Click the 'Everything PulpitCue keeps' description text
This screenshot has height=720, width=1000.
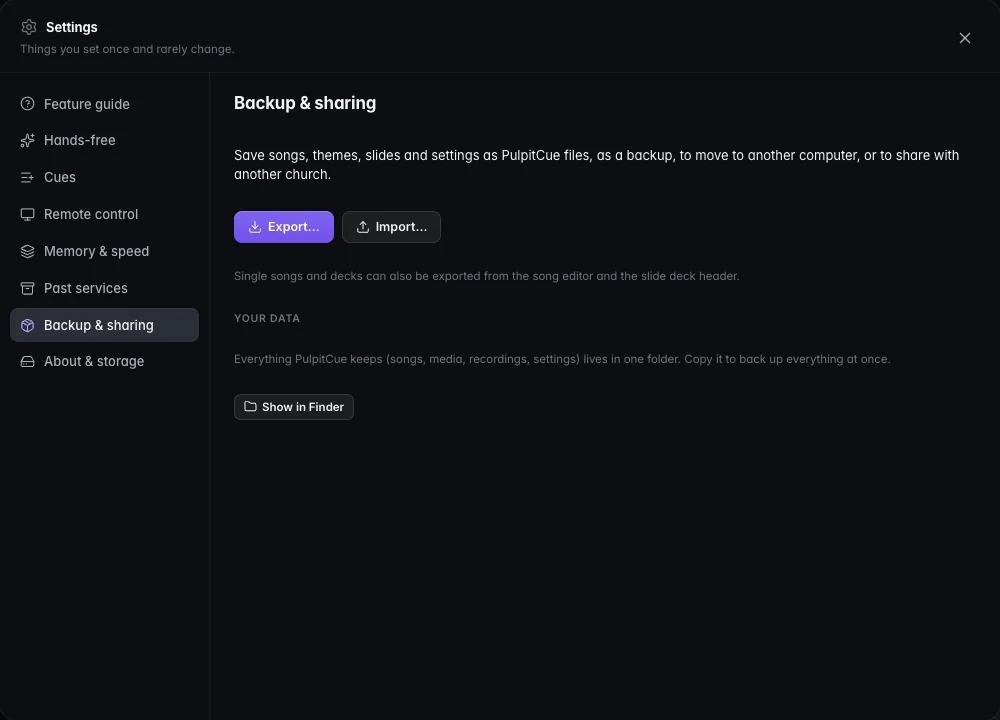pos(562,359)
